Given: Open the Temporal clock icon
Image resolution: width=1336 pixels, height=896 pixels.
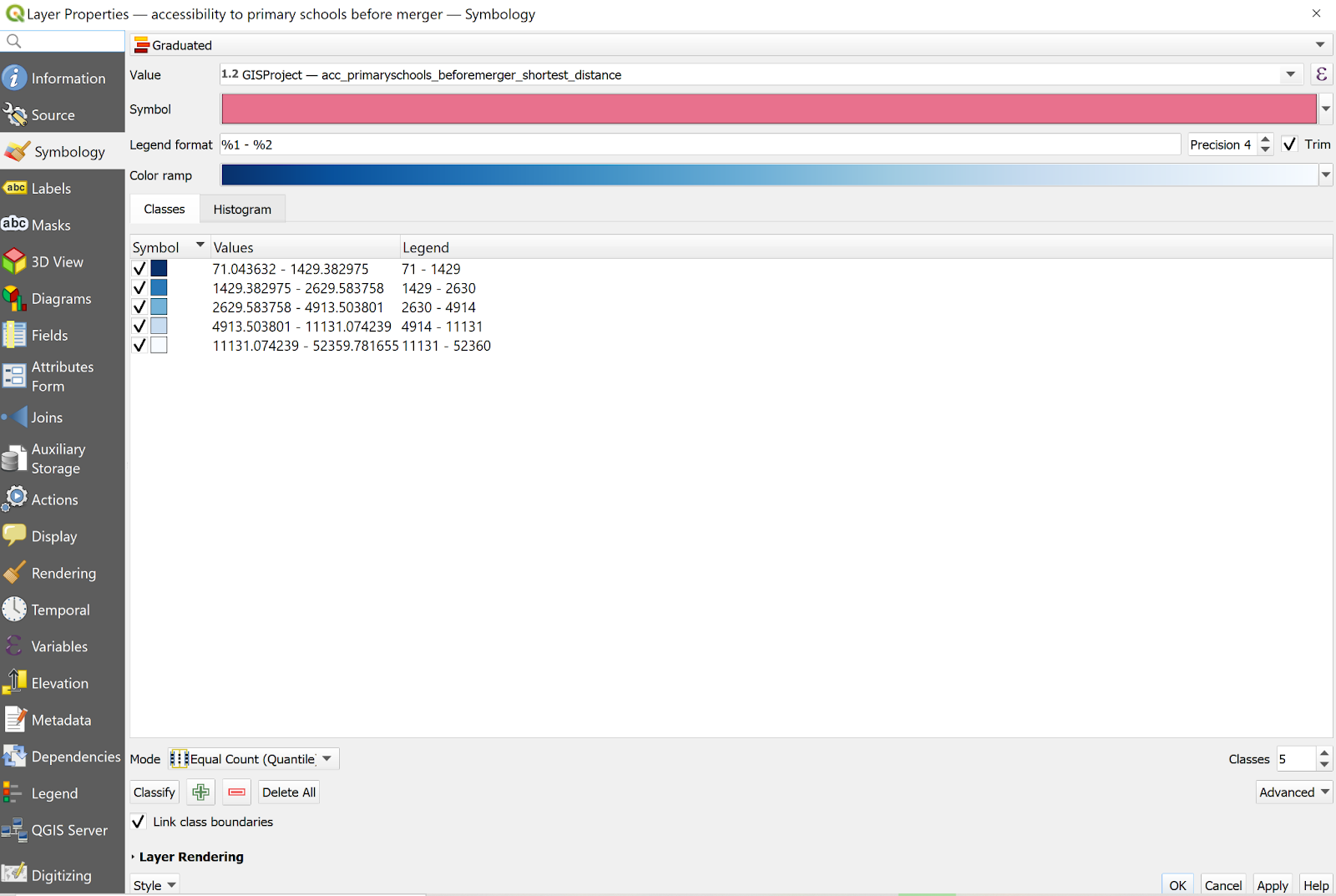Looking at the screenshot, I should point(15,610).
